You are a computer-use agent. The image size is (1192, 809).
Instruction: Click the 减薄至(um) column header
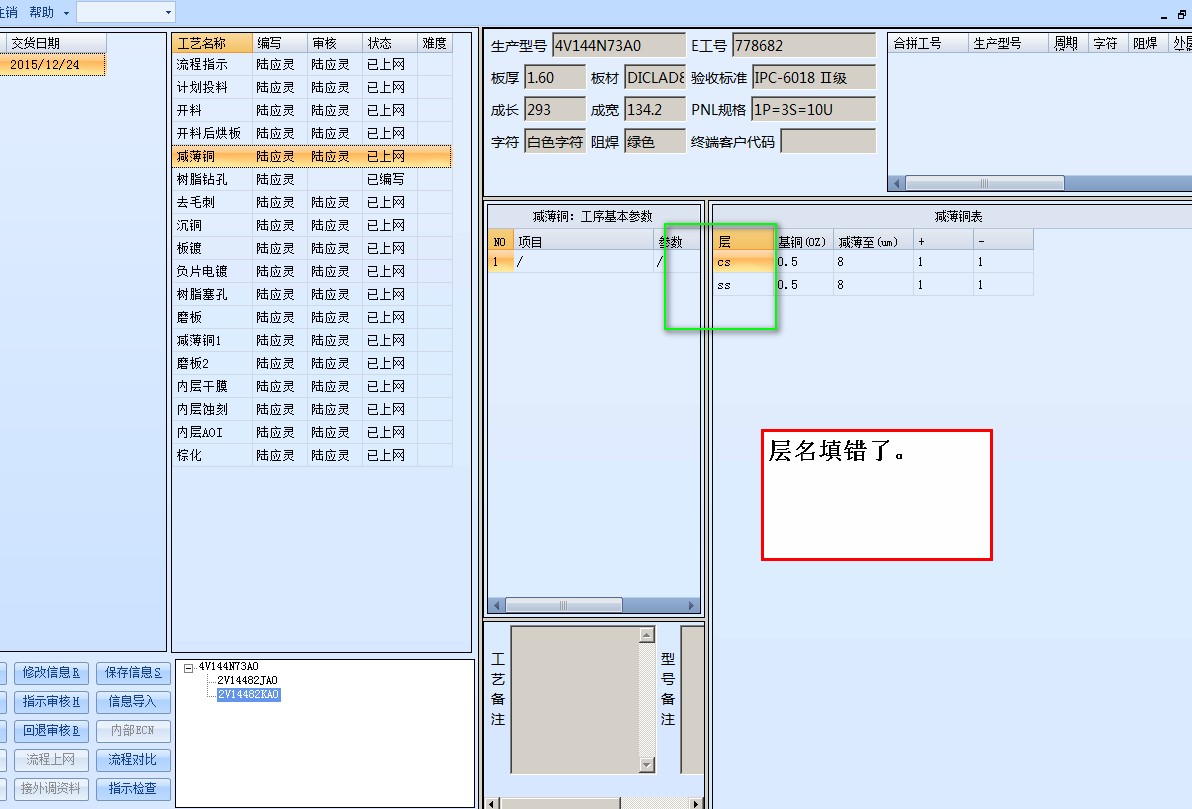pyautogui.click(x=873, y=241)
